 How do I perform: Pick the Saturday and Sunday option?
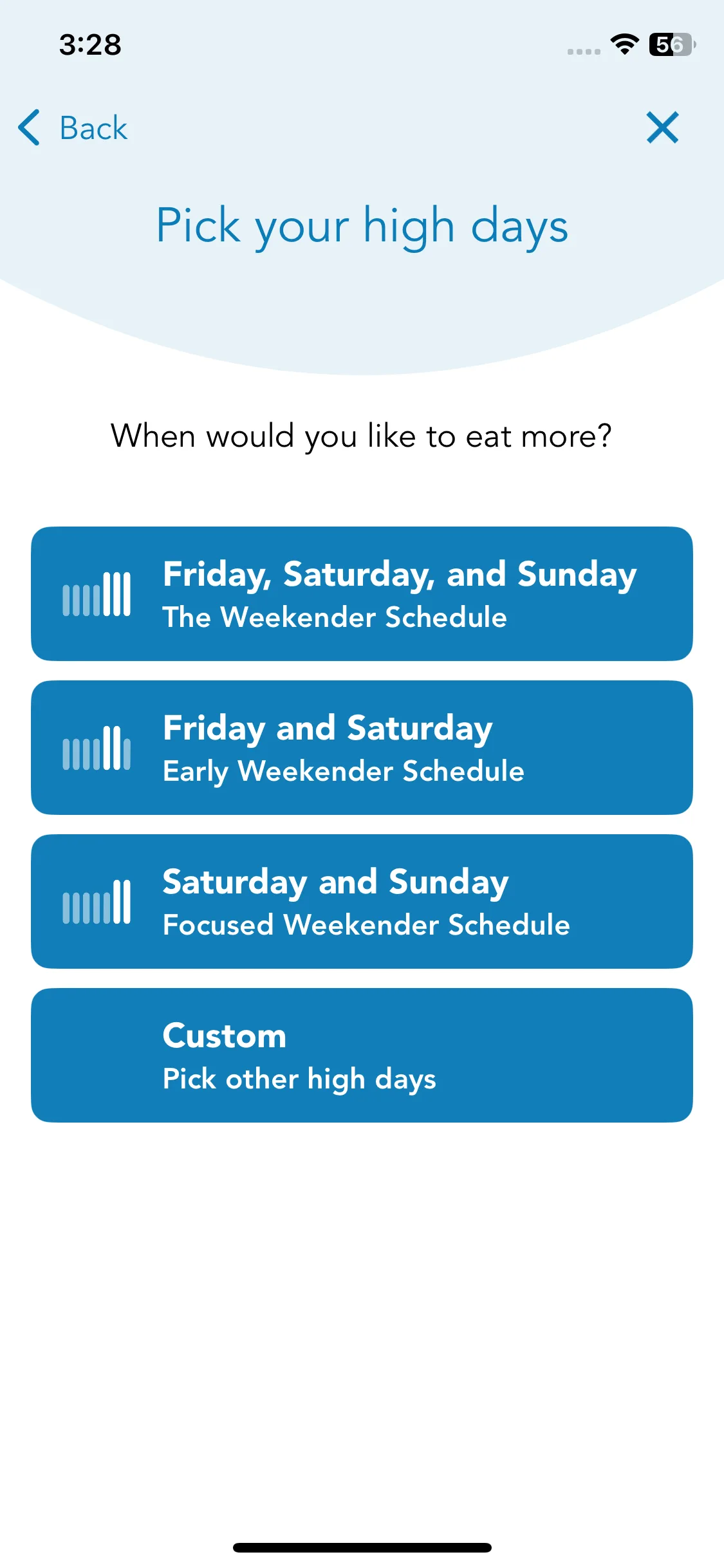pyautogui.click(x=335, y=882)
